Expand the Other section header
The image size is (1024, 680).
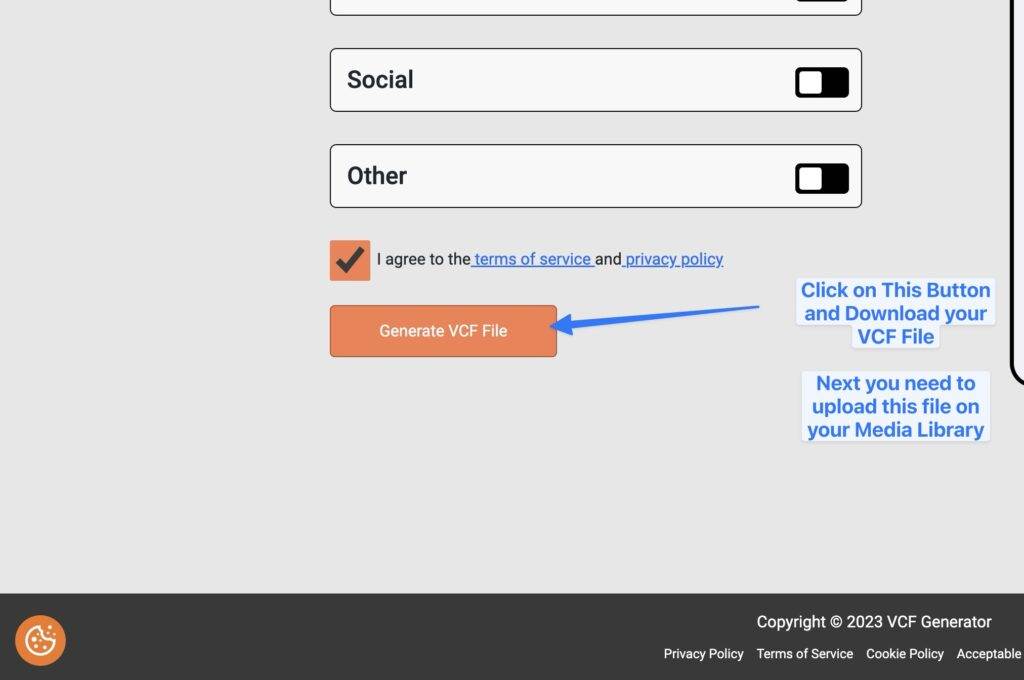(377, 176)
